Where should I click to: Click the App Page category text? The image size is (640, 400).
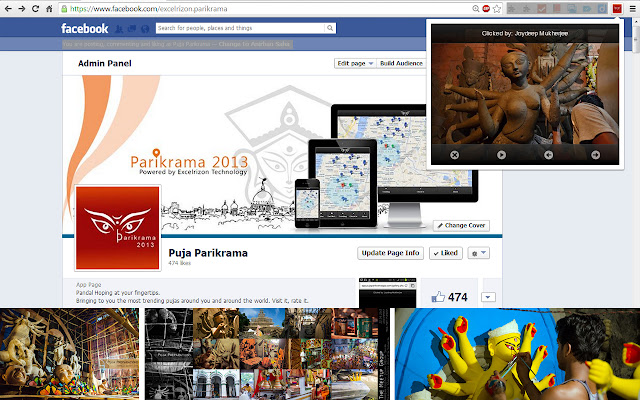[89, 284]
